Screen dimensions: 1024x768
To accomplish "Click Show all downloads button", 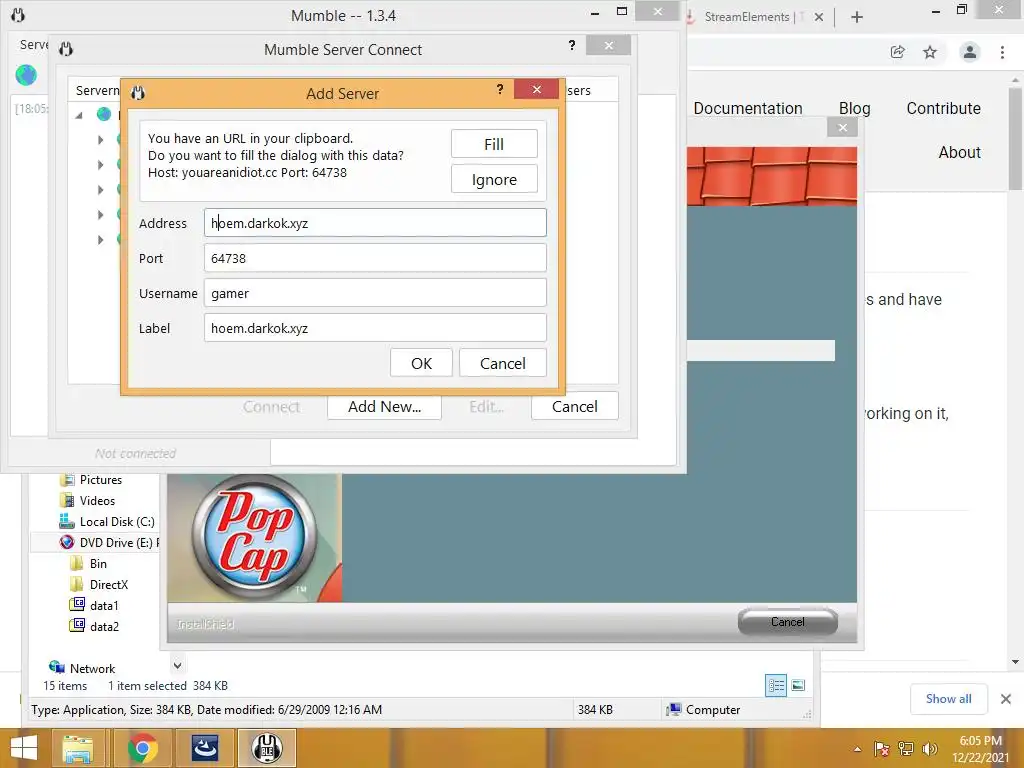I will click(948, 699).
